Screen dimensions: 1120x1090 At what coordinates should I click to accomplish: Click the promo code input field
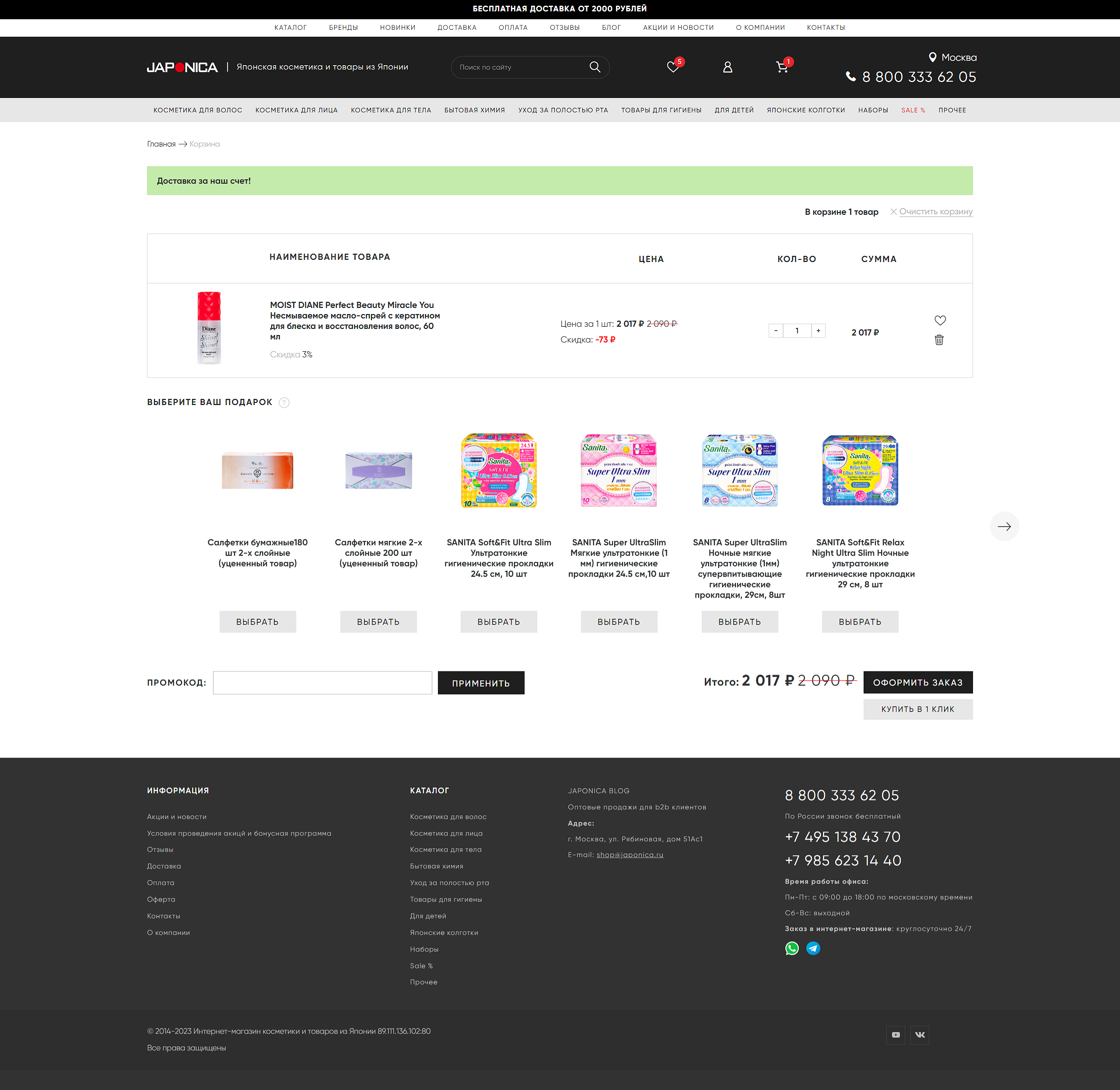coord(322,682)
